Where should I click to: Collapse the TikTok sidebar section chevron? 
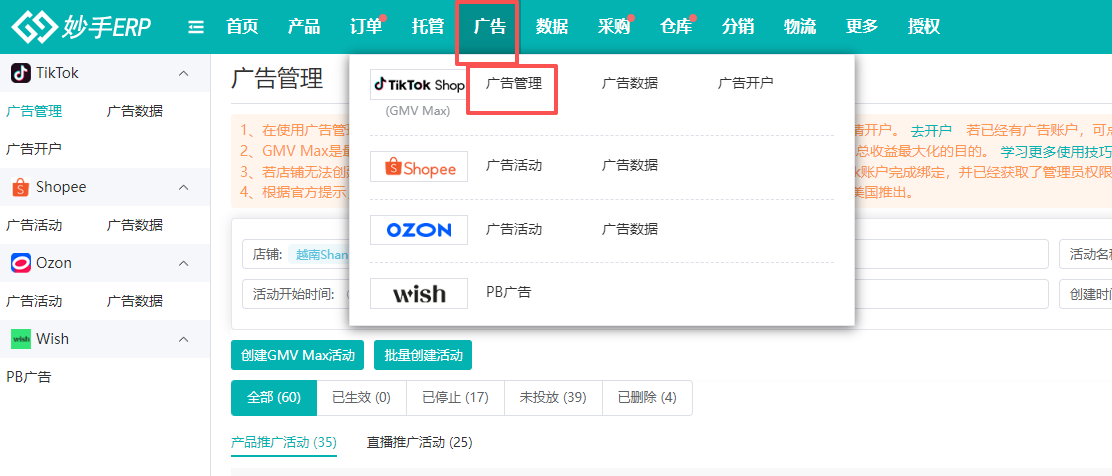pos(184,73)
